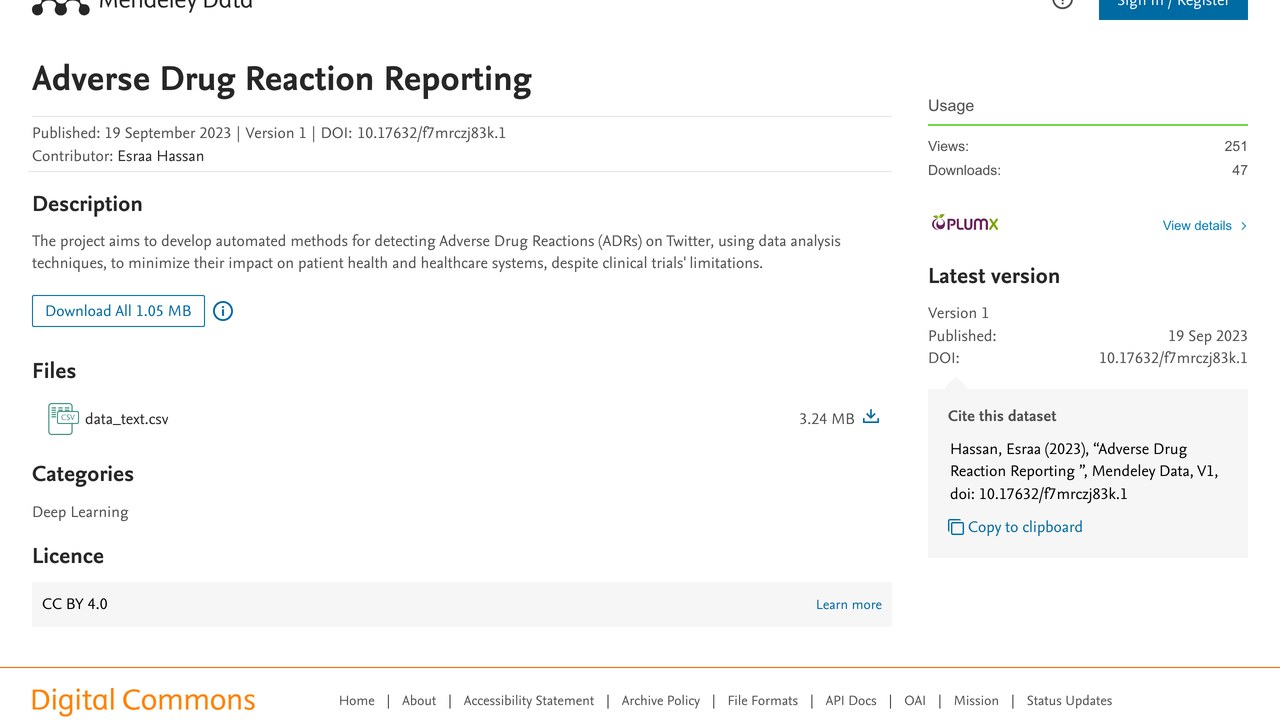Click Download All 1.05 MB button

[118, 311]
